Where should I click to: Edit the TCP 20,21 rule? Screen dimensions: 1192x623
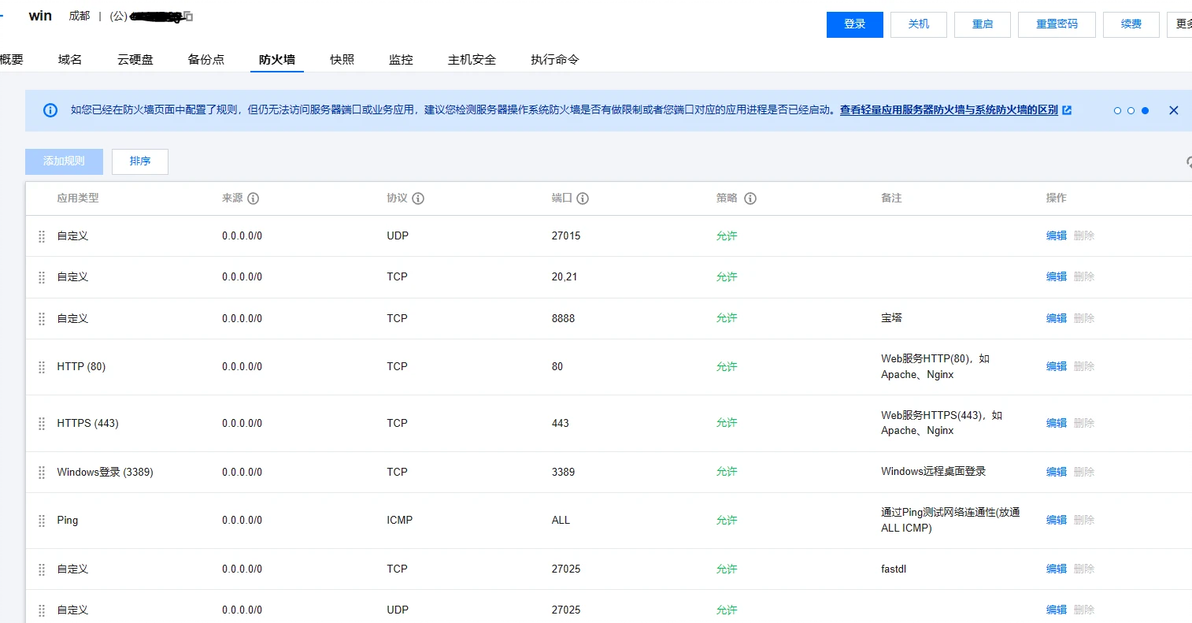click(x=1057, y=277)
